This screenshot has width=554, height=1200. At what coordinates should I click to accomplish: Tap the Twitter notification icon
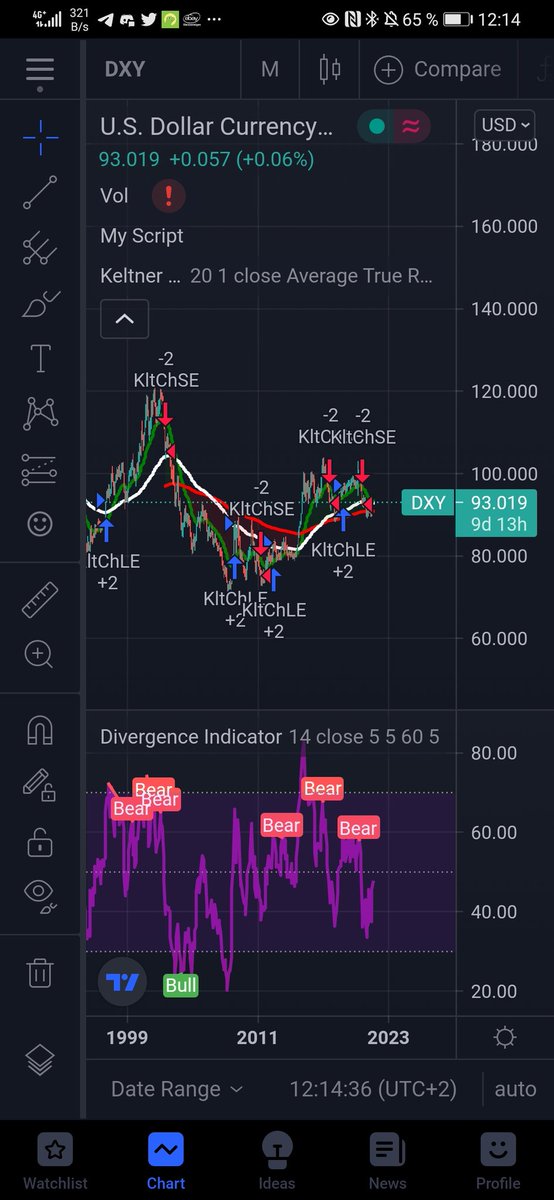pos(149,19)
